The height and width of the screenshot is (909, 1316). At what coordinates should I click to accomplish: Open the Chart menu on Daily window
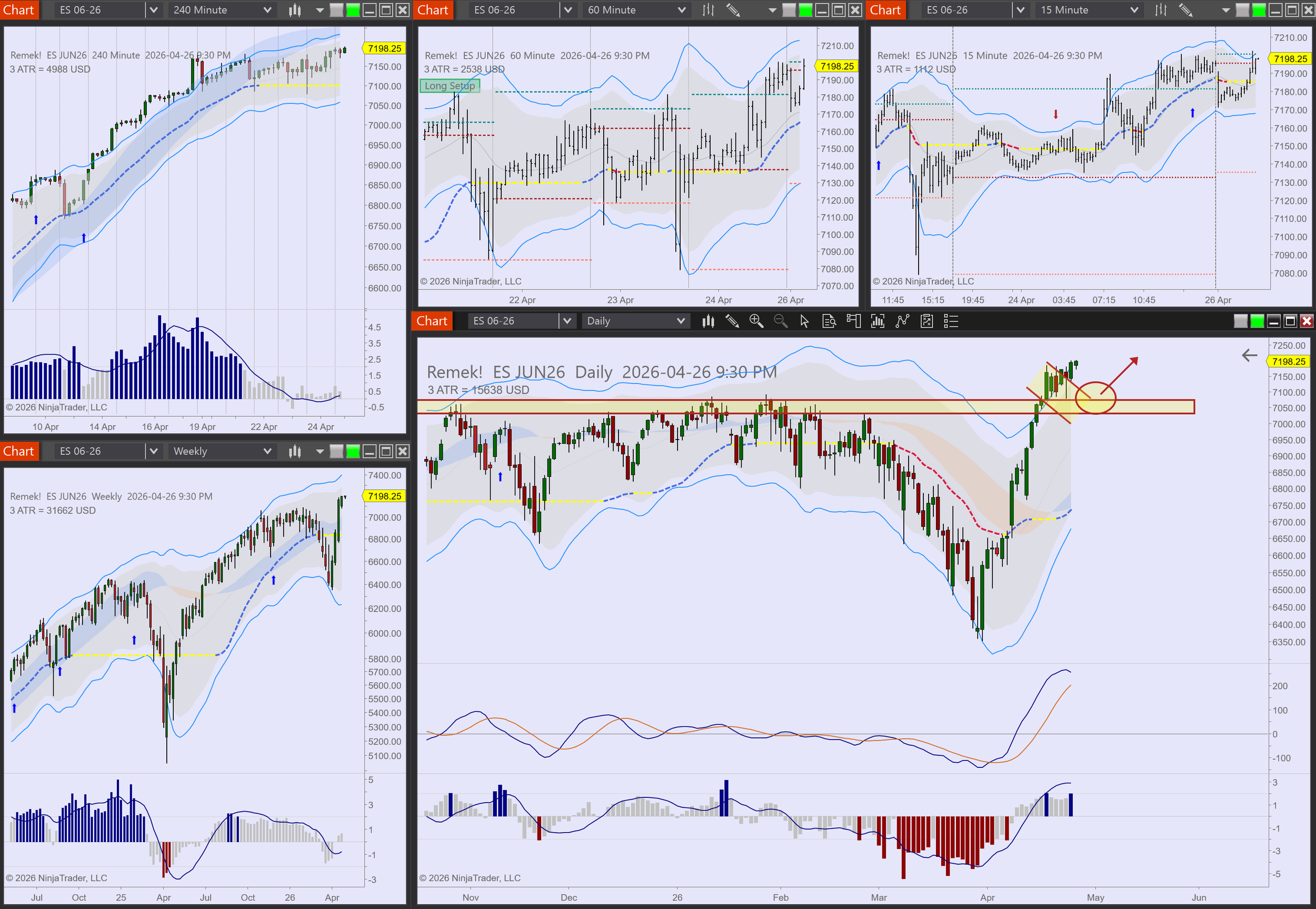point(432,321)
